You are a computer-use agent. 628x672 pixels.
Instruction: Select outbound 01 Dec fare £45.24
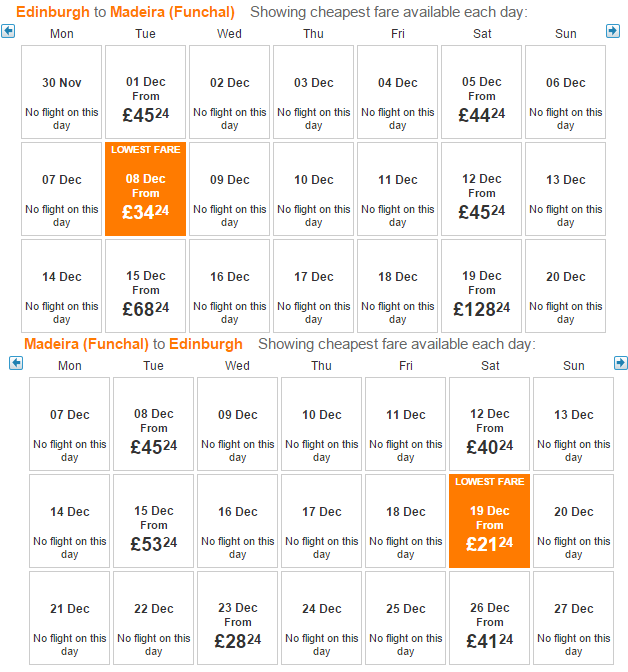click(x=145, y=92)
